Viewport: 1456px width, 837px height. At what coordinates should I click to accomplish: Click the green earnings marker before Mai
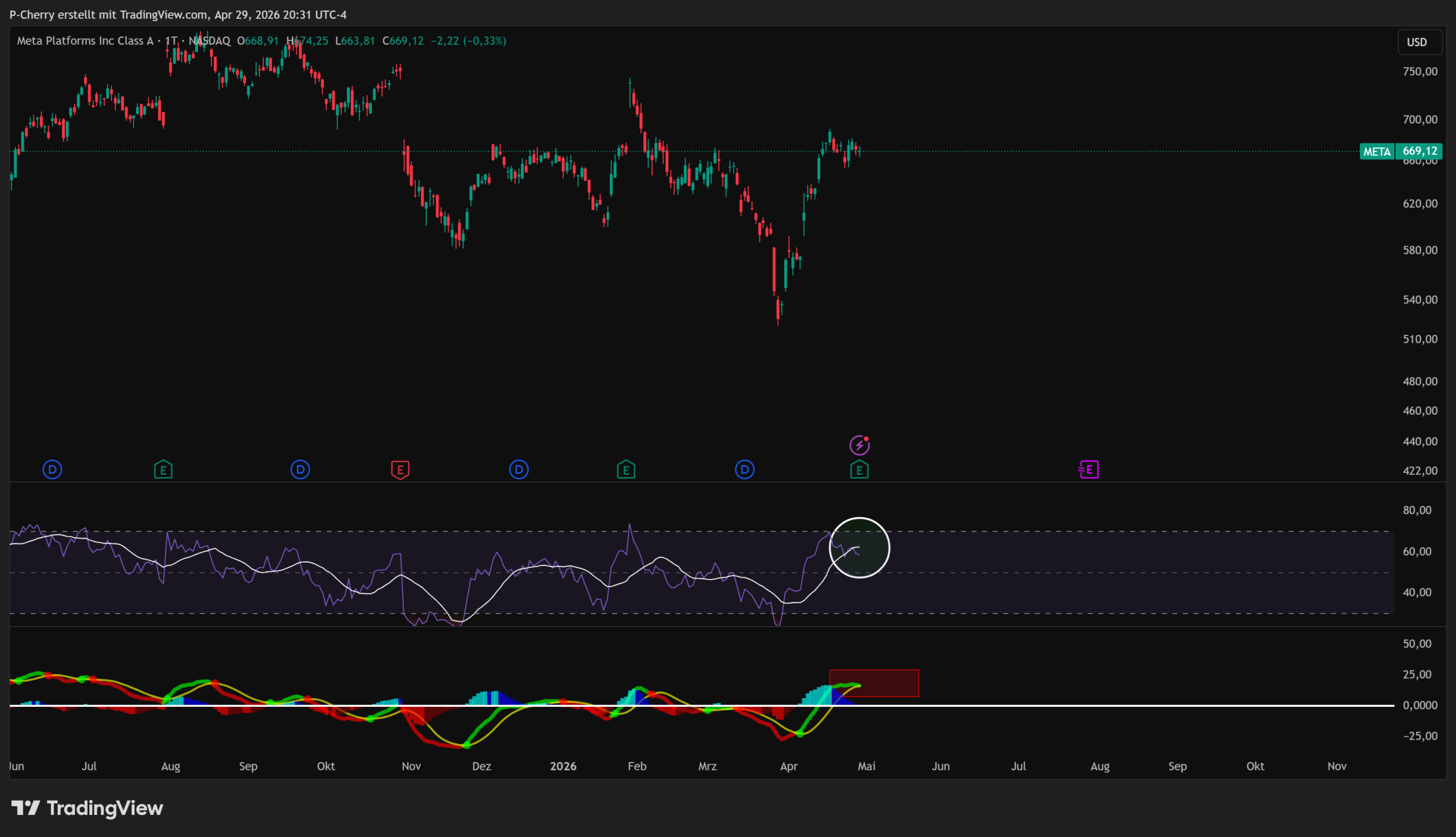pos(859,470)
